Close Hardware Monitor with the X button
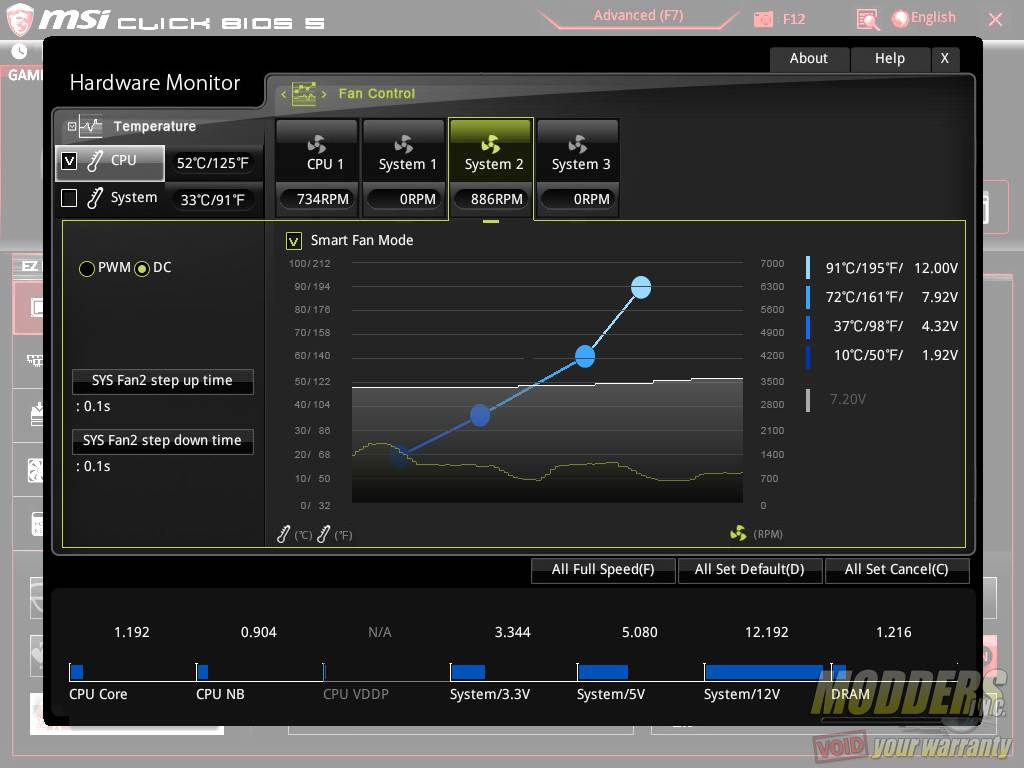This screenshot has height=768, width=1024. [944, 59]
